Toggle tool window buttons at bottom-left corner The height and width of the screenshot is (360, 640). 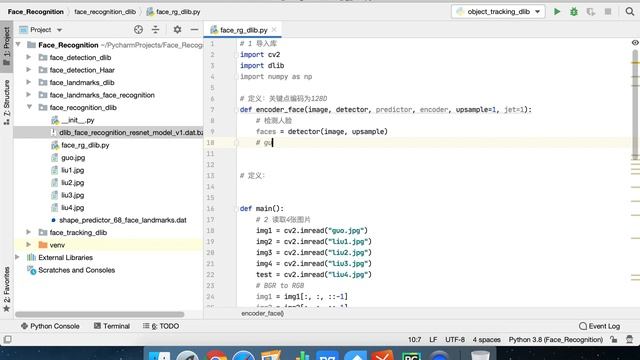pyautogui.click(x=7, y=339)
